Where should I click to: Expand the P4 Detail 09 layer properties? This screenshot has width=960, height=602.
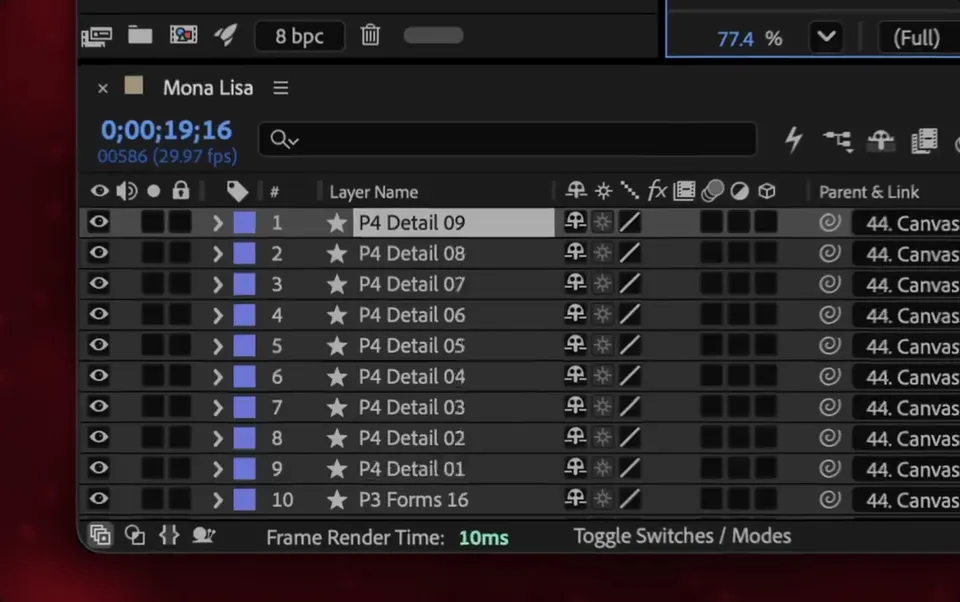[217, 223]
